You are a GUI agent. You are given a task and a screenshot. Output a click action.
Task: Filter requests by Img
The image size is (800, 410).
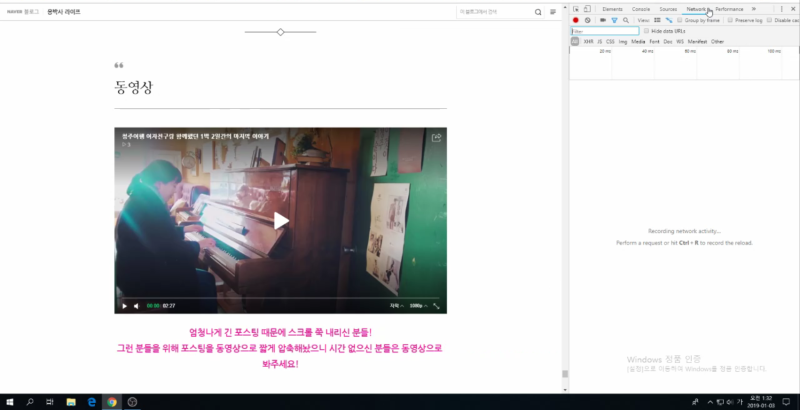623,42
